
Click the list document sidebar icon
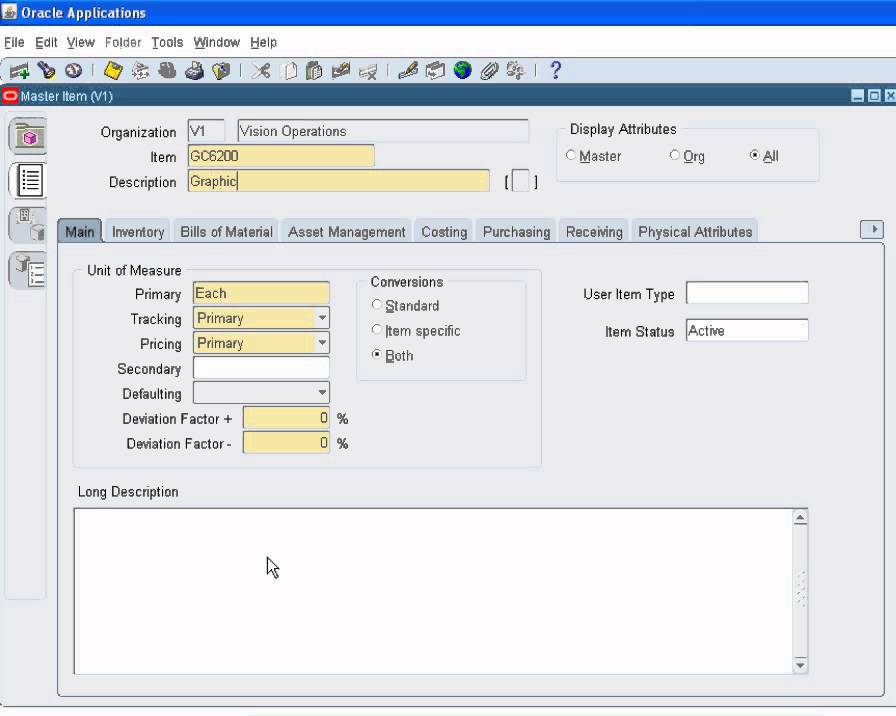click(x=27, y=180)
